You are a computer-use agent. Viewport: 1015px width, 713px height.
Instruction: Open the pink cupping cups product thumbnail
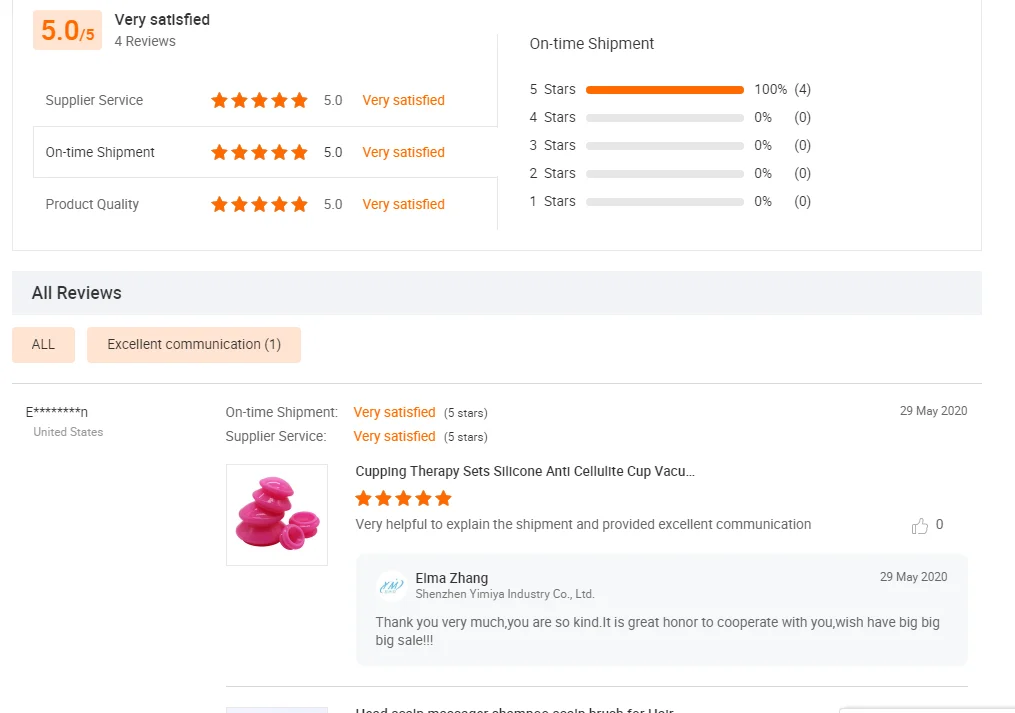(x=277, y=515)
